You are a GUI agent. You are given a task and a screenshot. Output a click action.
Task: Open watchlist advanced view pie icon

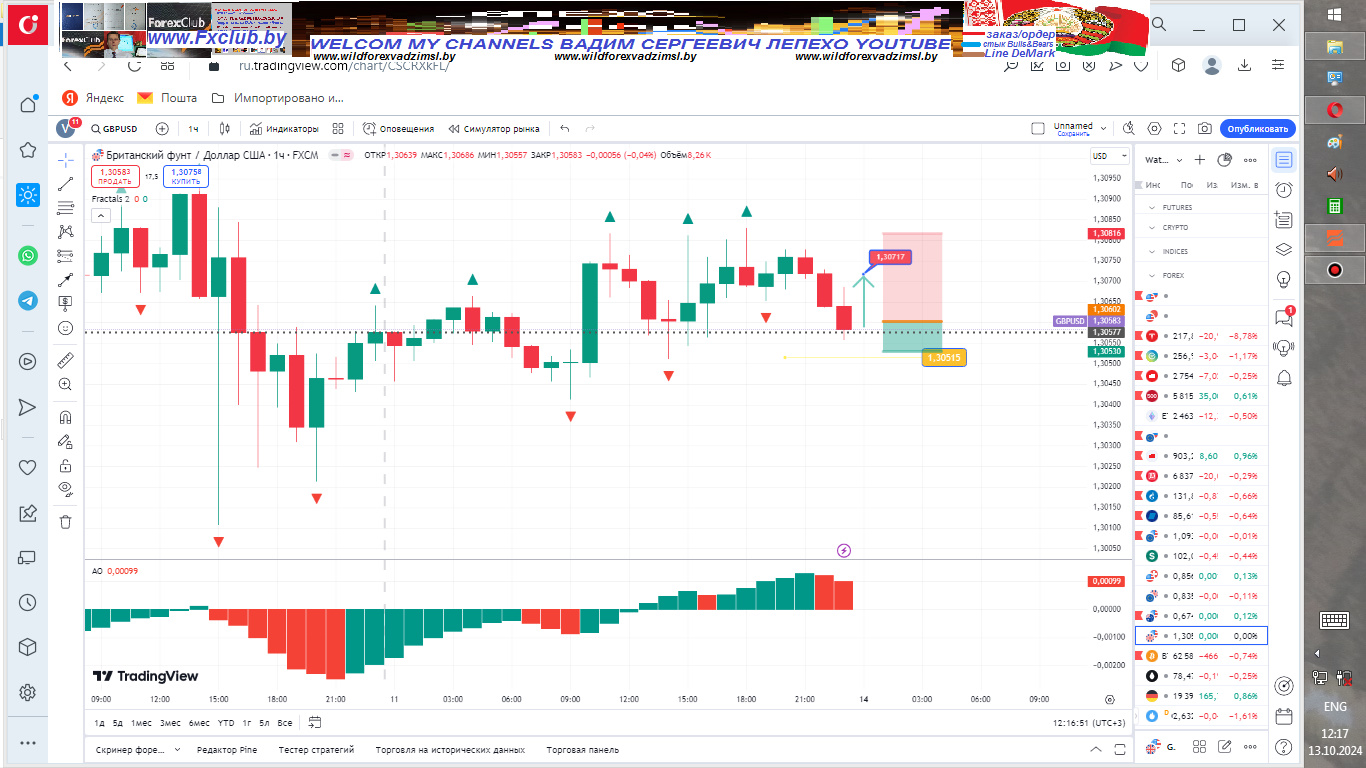tap(1224, 160)
